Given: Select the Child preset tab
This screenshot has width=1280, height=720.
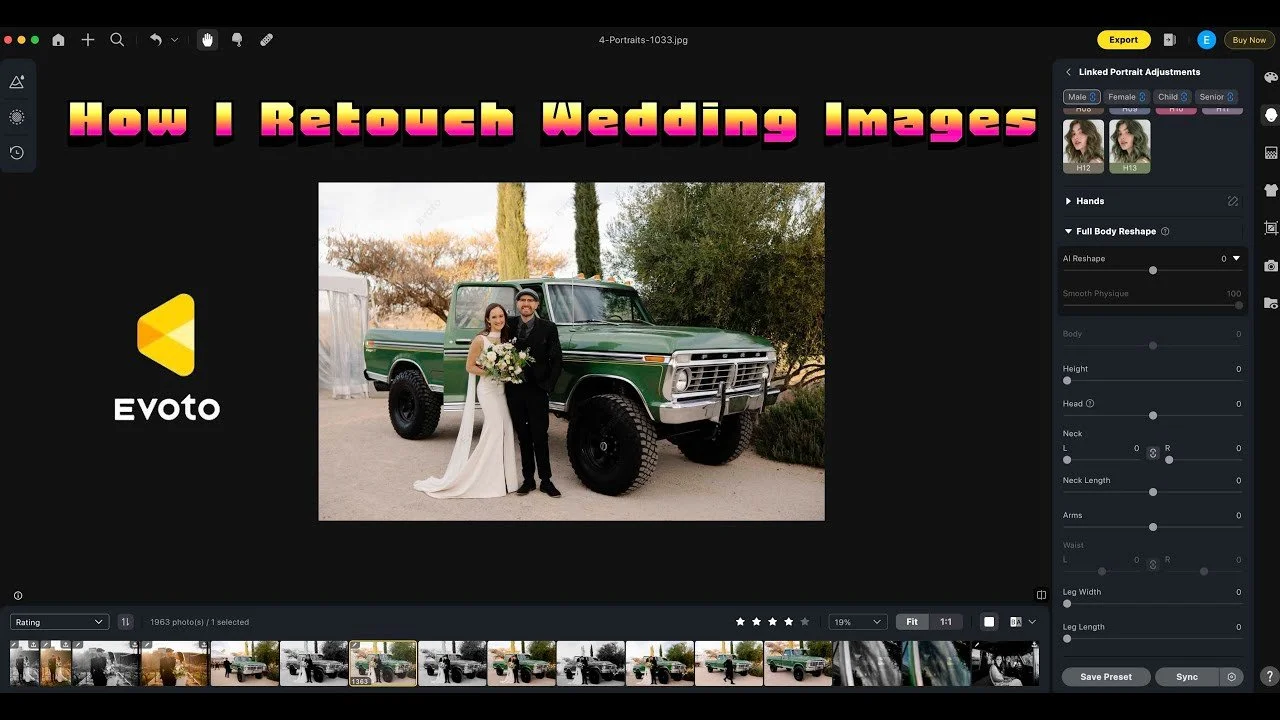Looking at the screenshot, I should point(1172,97).
